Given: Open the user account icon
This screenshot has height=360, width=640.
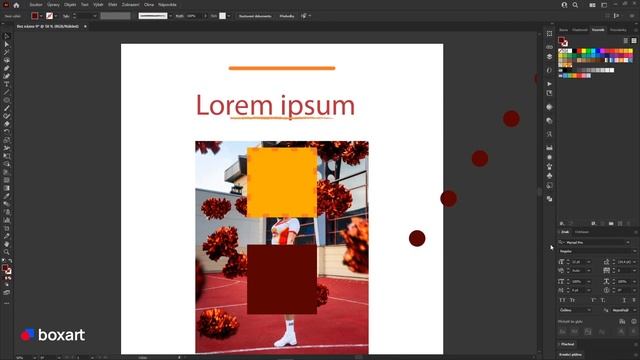Looking at the screenshot, I should coord(564,5).
